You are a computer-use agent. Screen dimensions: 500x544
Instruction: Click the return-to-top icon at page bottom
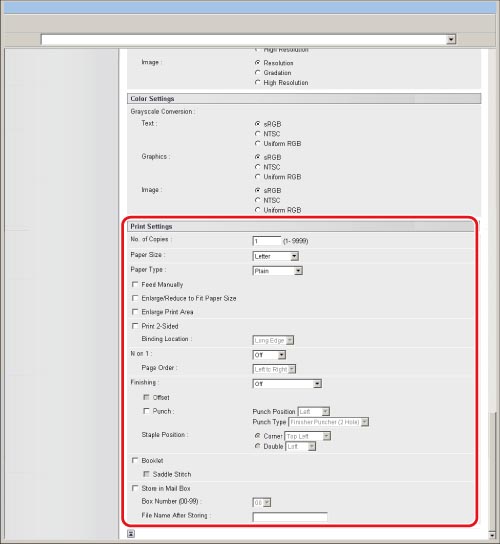(131, 534)
